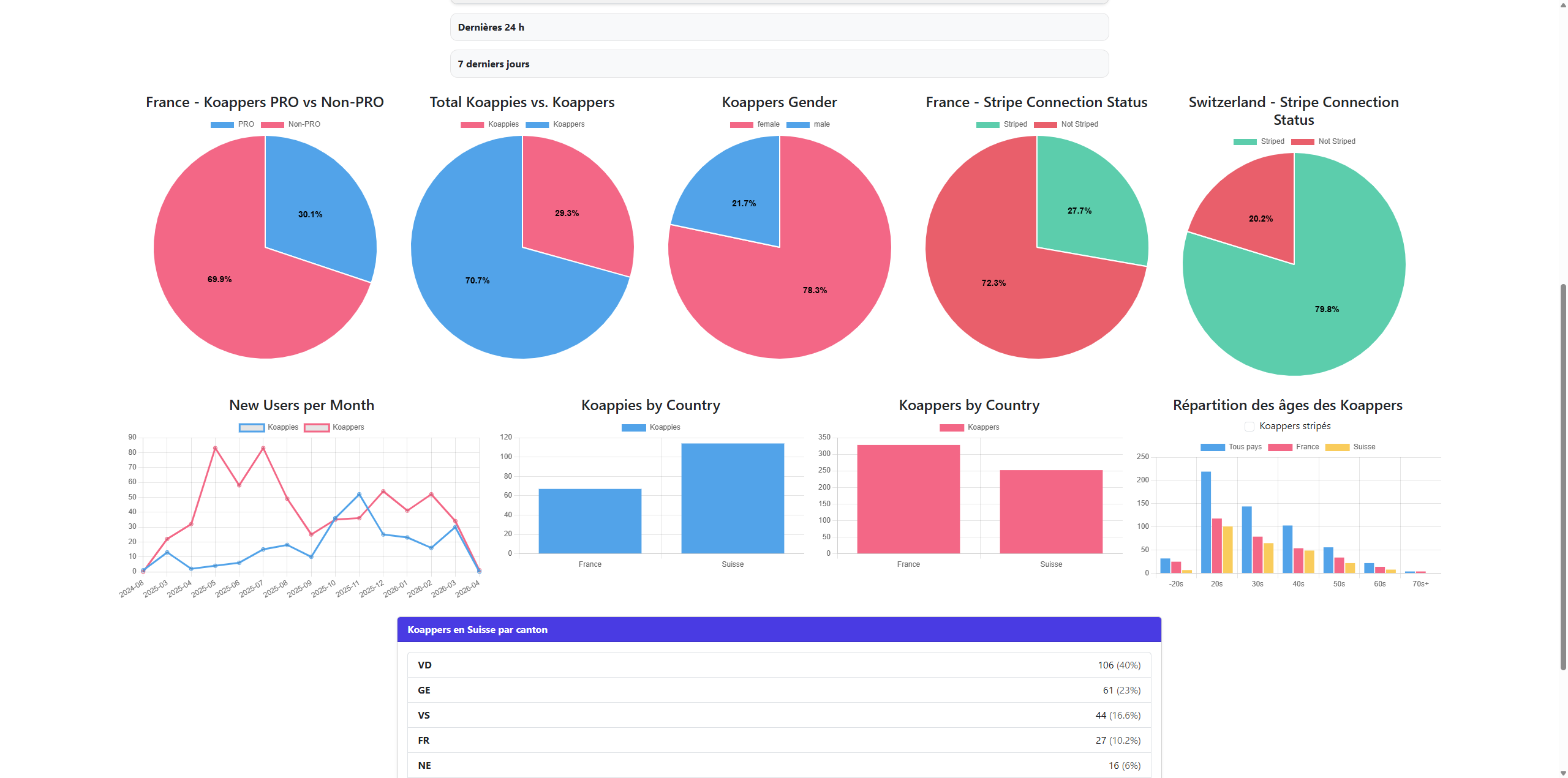Click France bar in Koappers by Country
The height and width of the screenshot is (778, 1568).
pyautogui.click(x=908, y=499)
